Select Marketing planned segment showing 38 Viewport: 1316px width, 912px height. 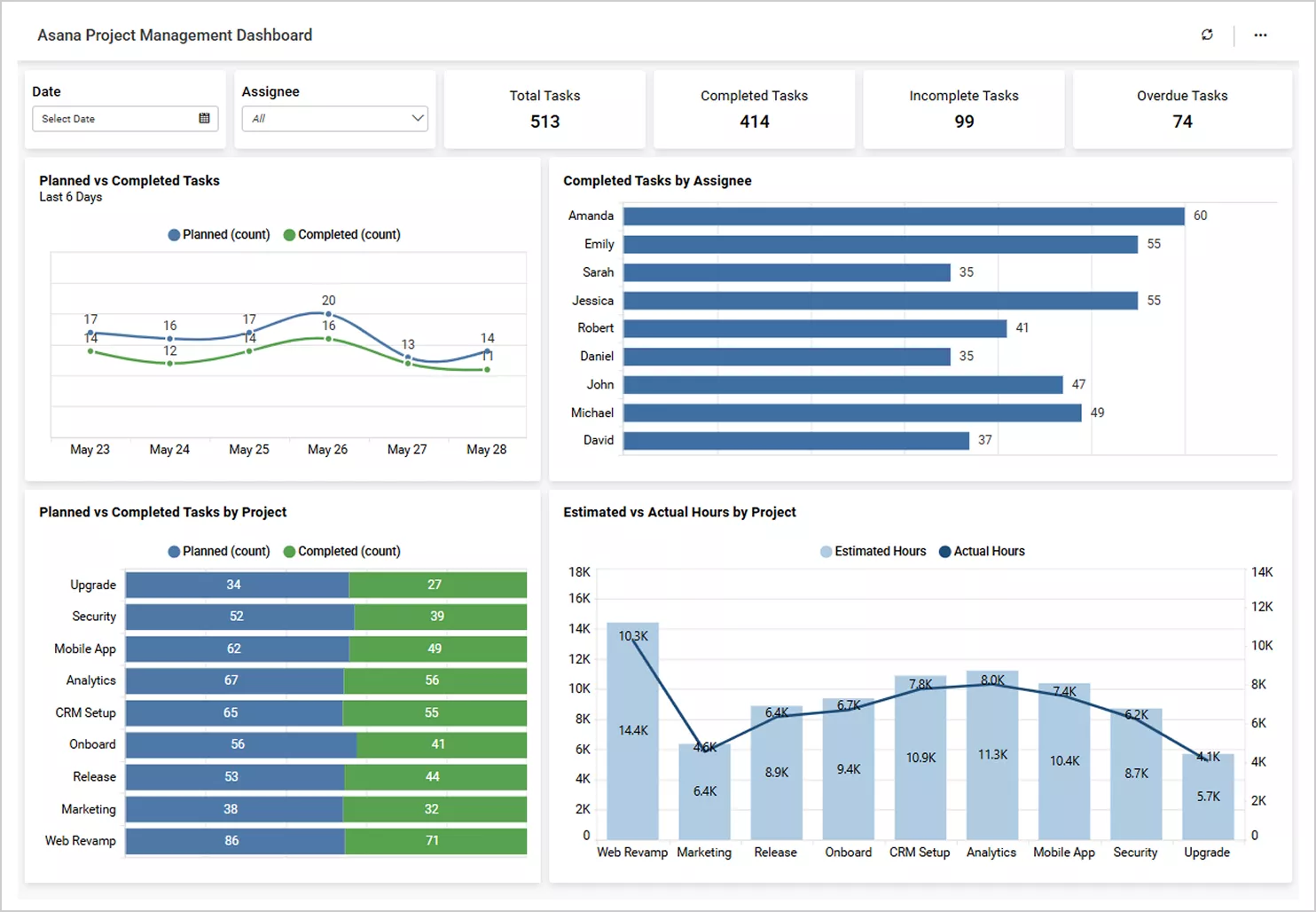point(234,809)
